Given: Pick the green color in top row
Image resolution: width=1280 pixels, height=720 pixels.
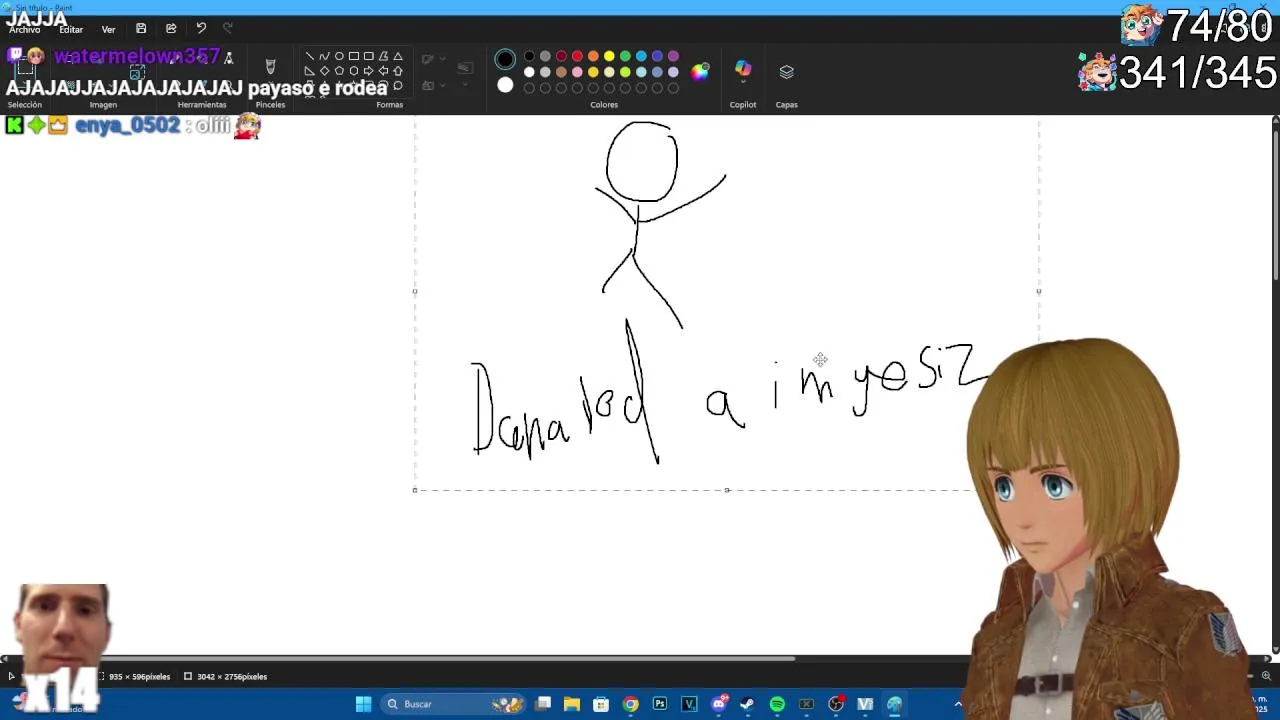Looking at the screenshot, I should click(x=625, y=56).
